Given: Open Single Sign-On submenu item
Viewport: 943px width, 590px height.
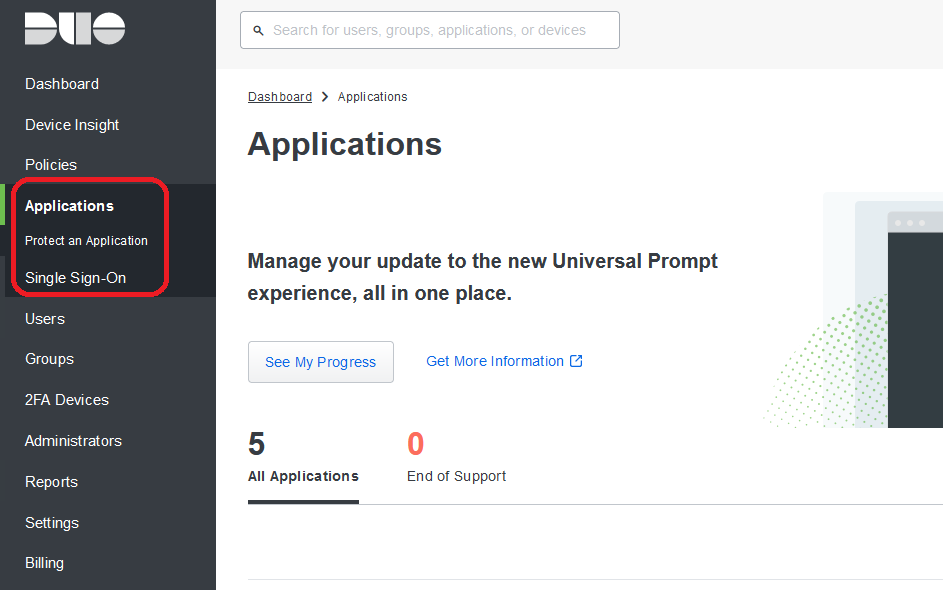Looking at the screenshot, I should click(75, 278).
